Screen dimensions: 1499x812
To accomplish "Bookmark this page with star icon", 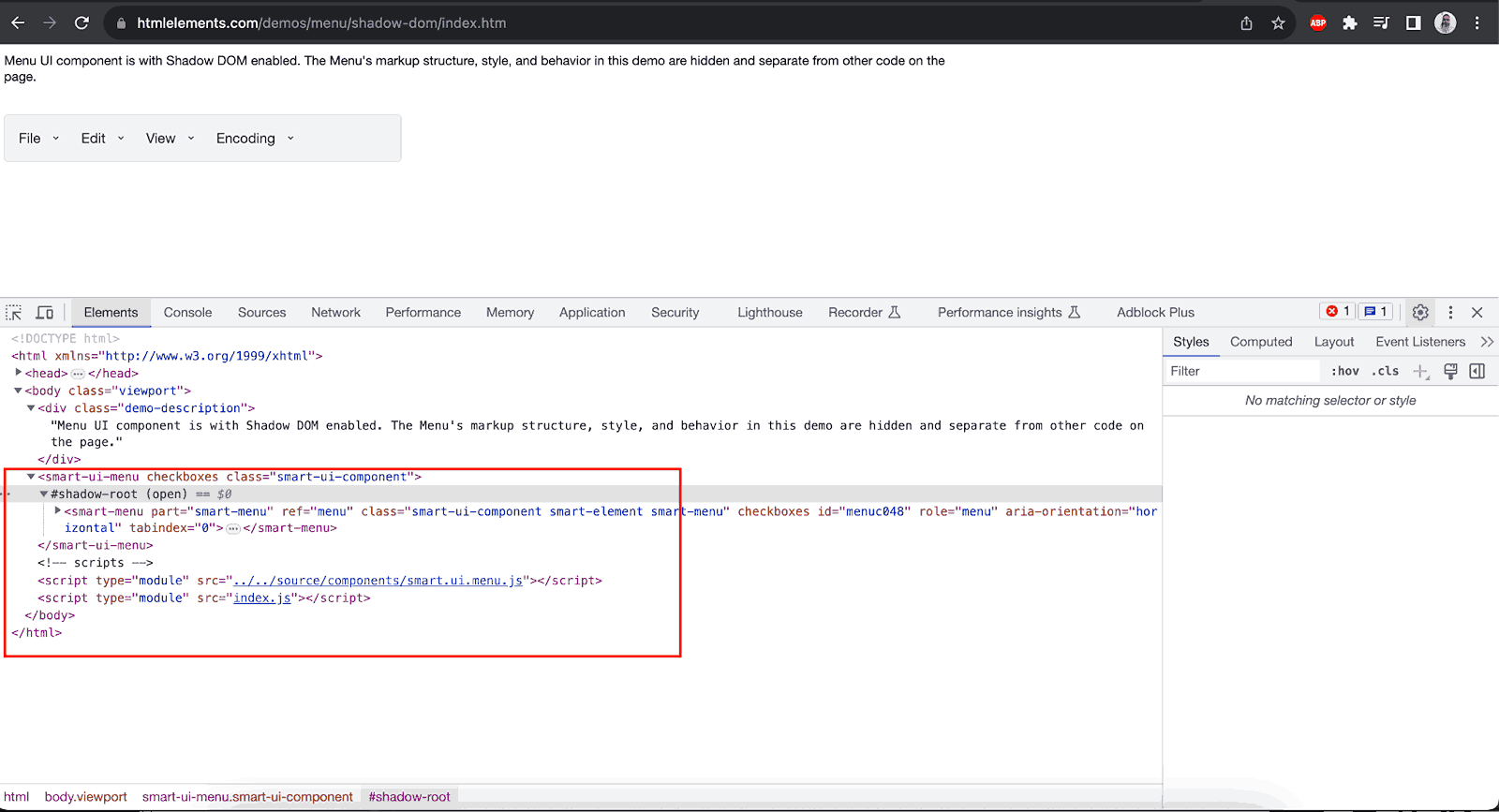I will [1278, 23].
